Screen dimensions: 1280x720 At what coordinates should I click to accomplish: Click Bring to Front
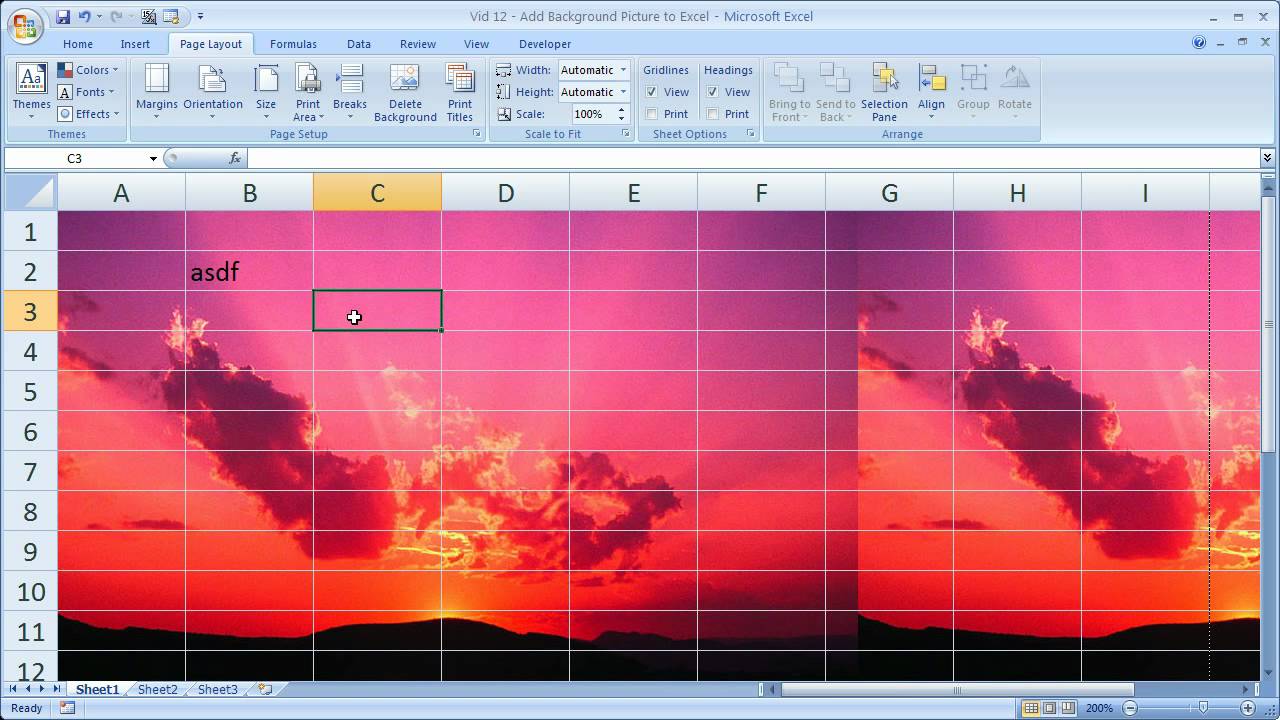789,91
